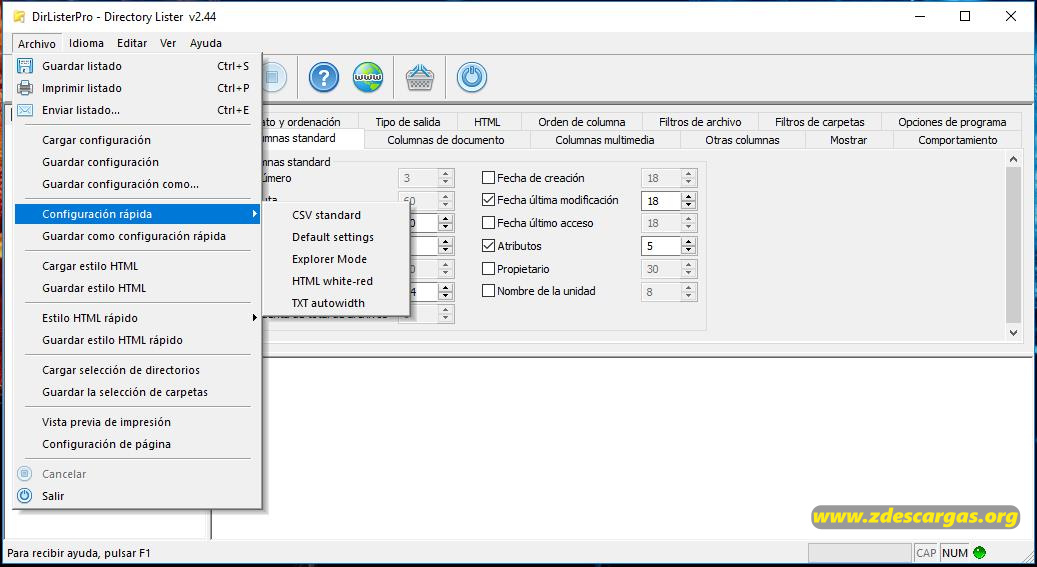Open the Archivo menu
This screenshot has width=1037, height=567.
36,44
